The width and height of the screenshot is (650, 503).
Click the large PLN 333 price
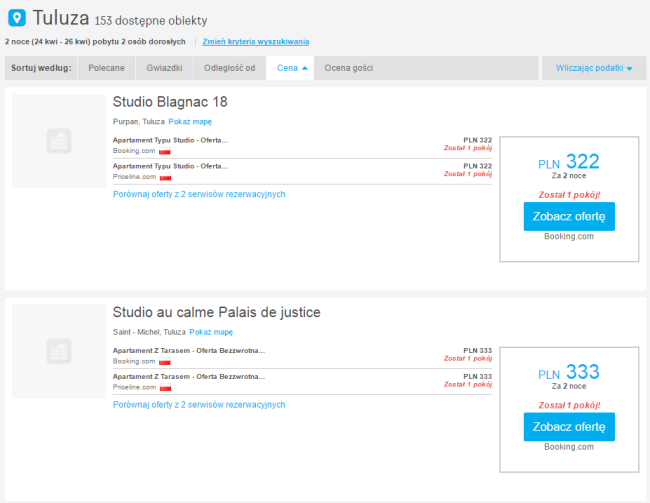[x=569, y=372]
